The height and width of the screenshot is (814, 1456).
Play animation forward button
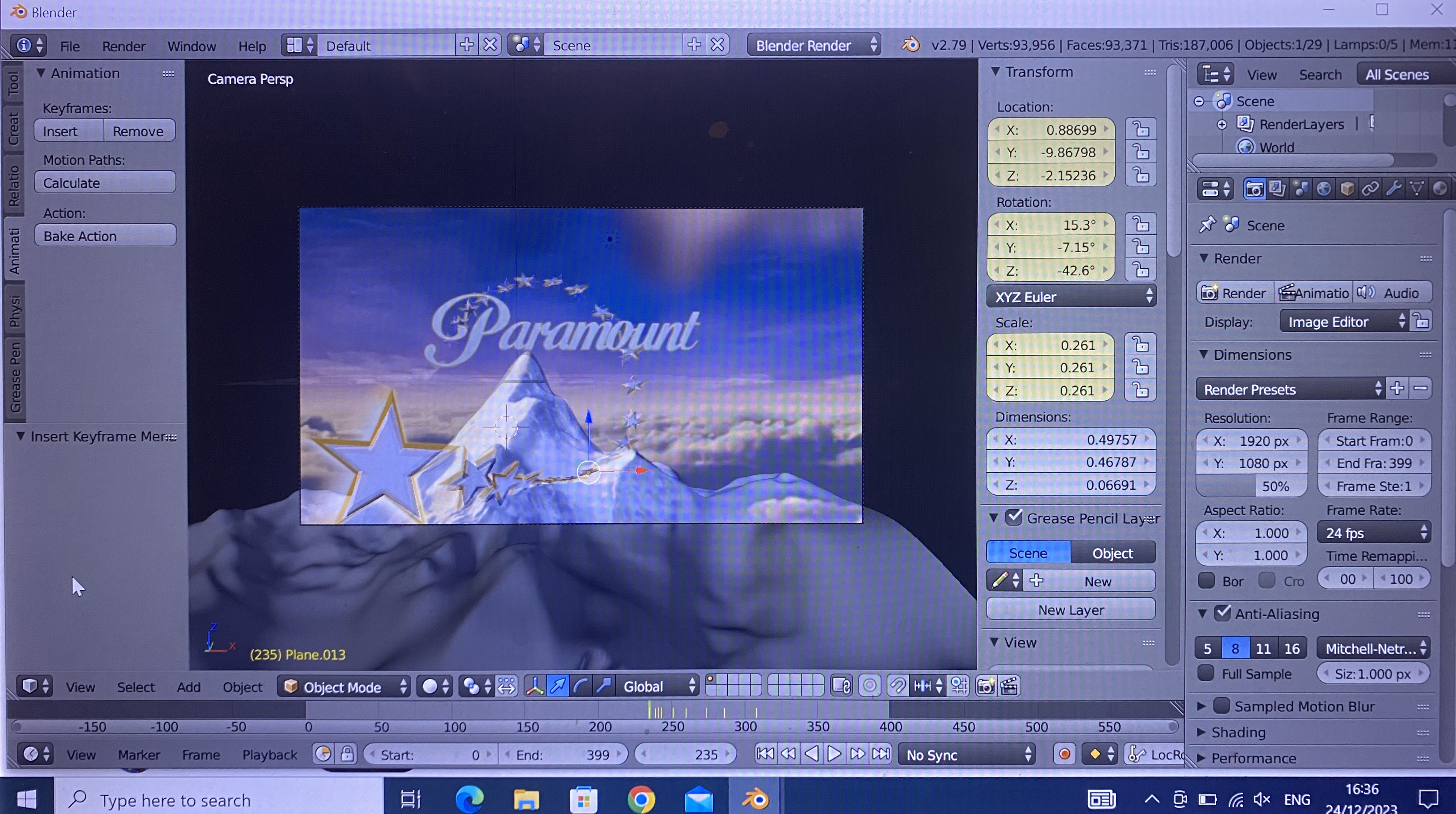pyautogui.click(x=834, y=754)
